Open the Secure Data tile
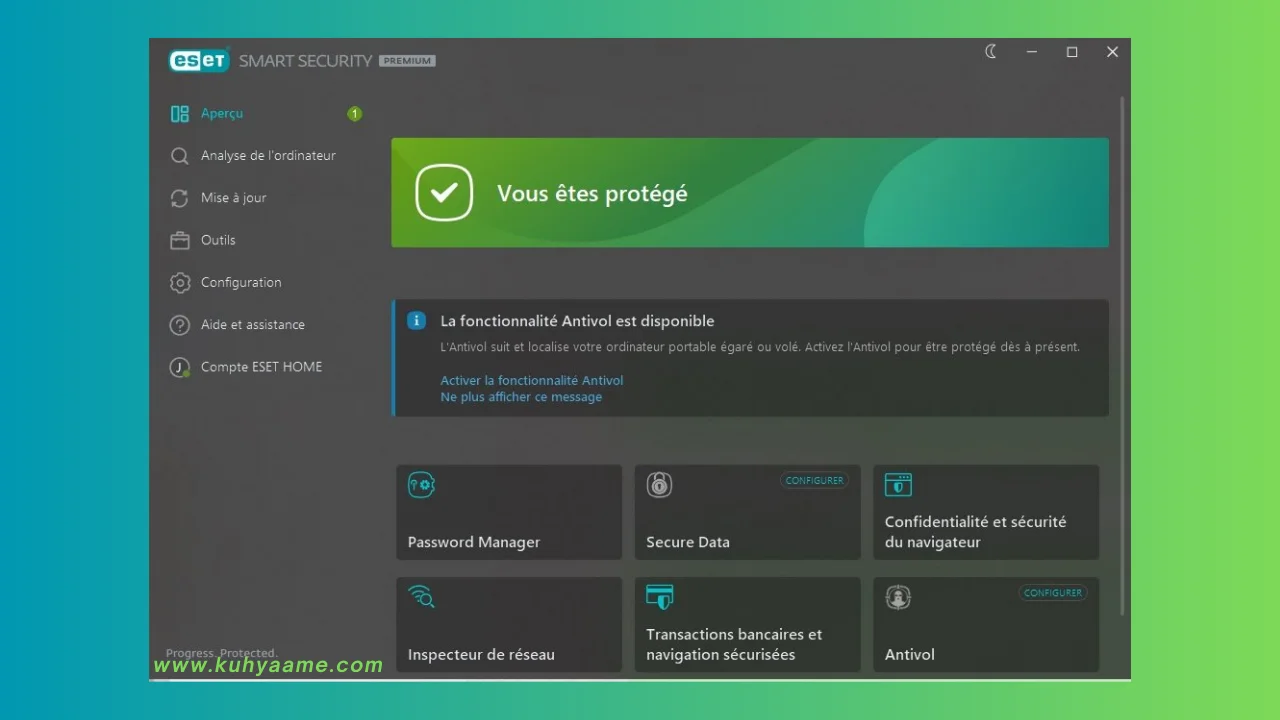Screen dimensions: 1280x720 pos(747,512)
